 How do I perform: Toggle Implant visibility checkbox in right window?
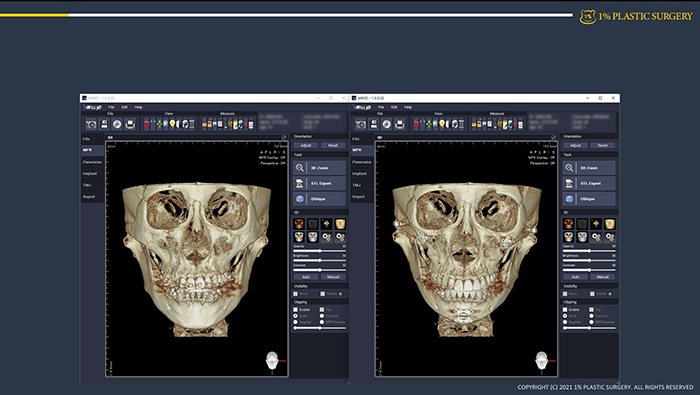[592, 294]
